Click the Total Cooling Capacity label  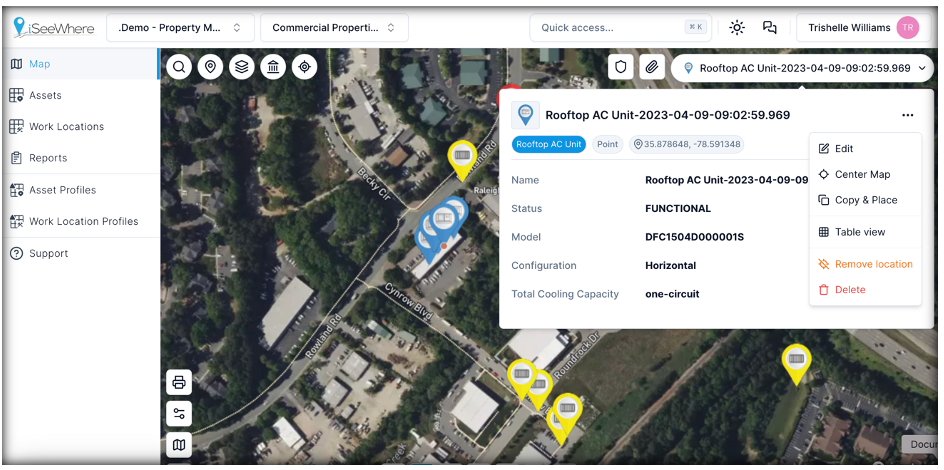tap(565, 294)
